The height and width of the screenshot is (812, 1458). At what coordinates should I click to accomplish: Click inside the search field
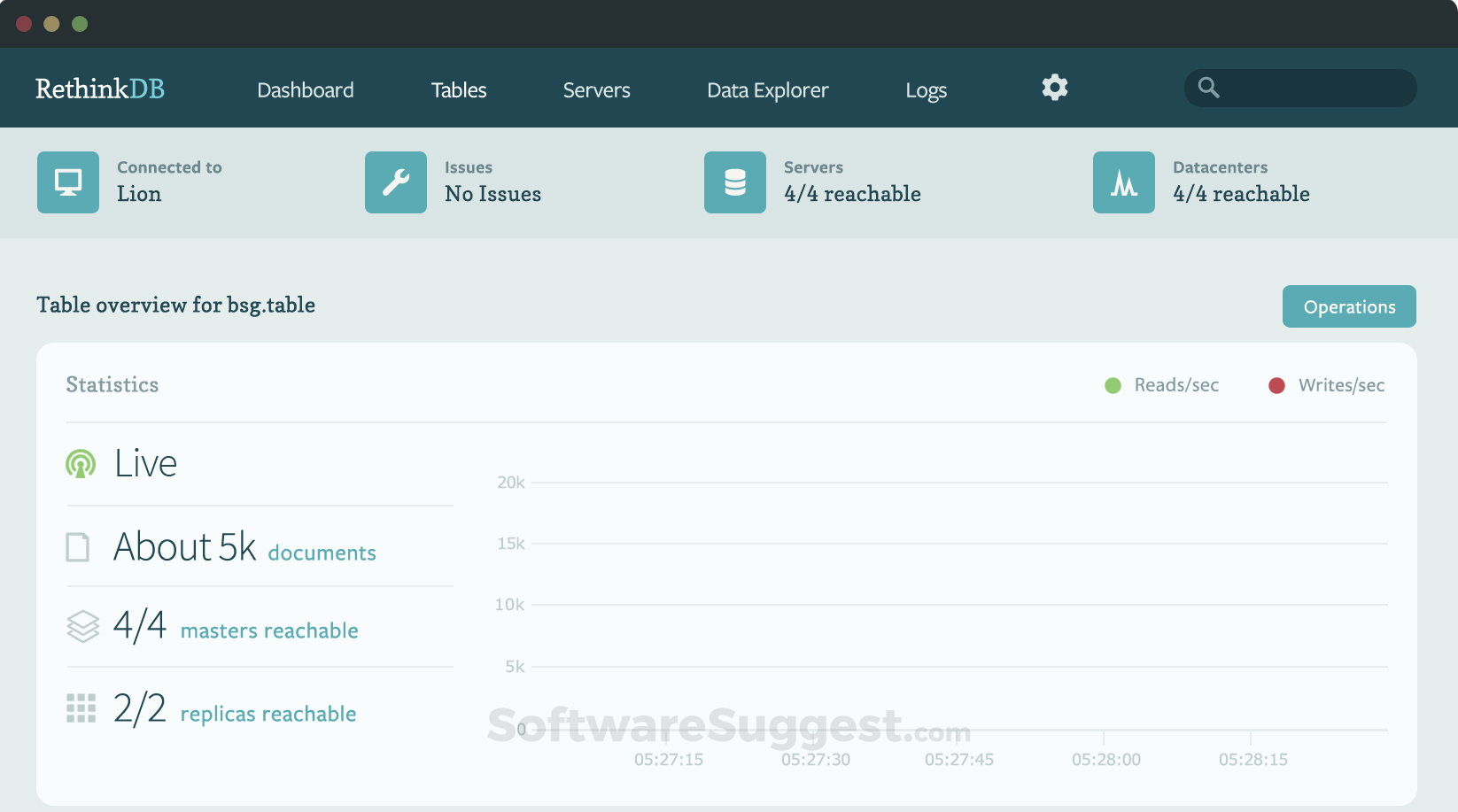tap(1299, 88)
